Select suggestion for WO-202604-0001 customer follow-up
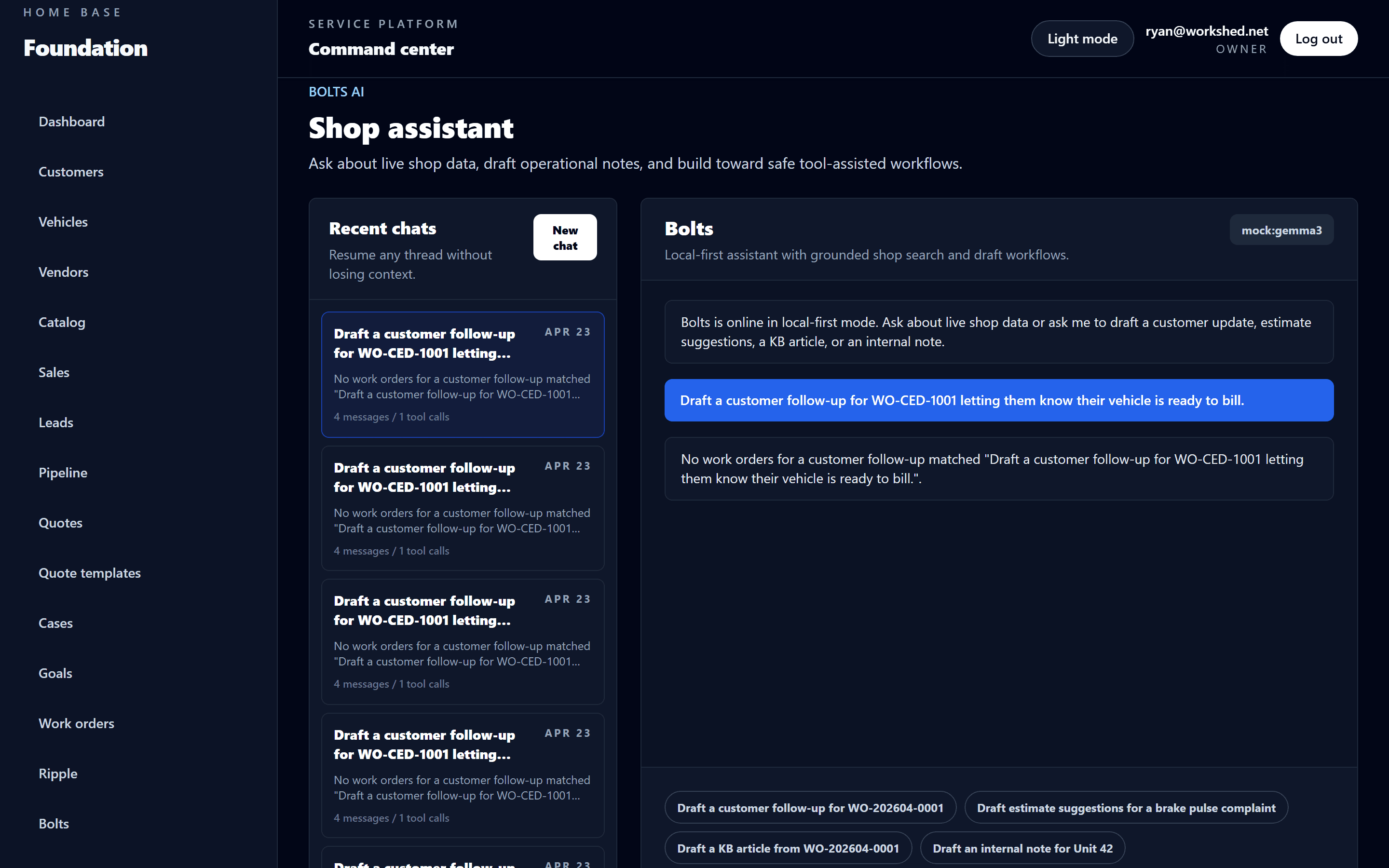Screen dimensions: 1389x868 point(810,807)
